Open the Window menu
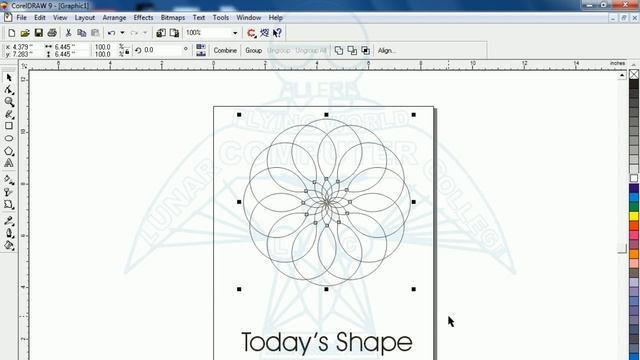The height and width of the screenshot is (360, 640). click(249, 18)
